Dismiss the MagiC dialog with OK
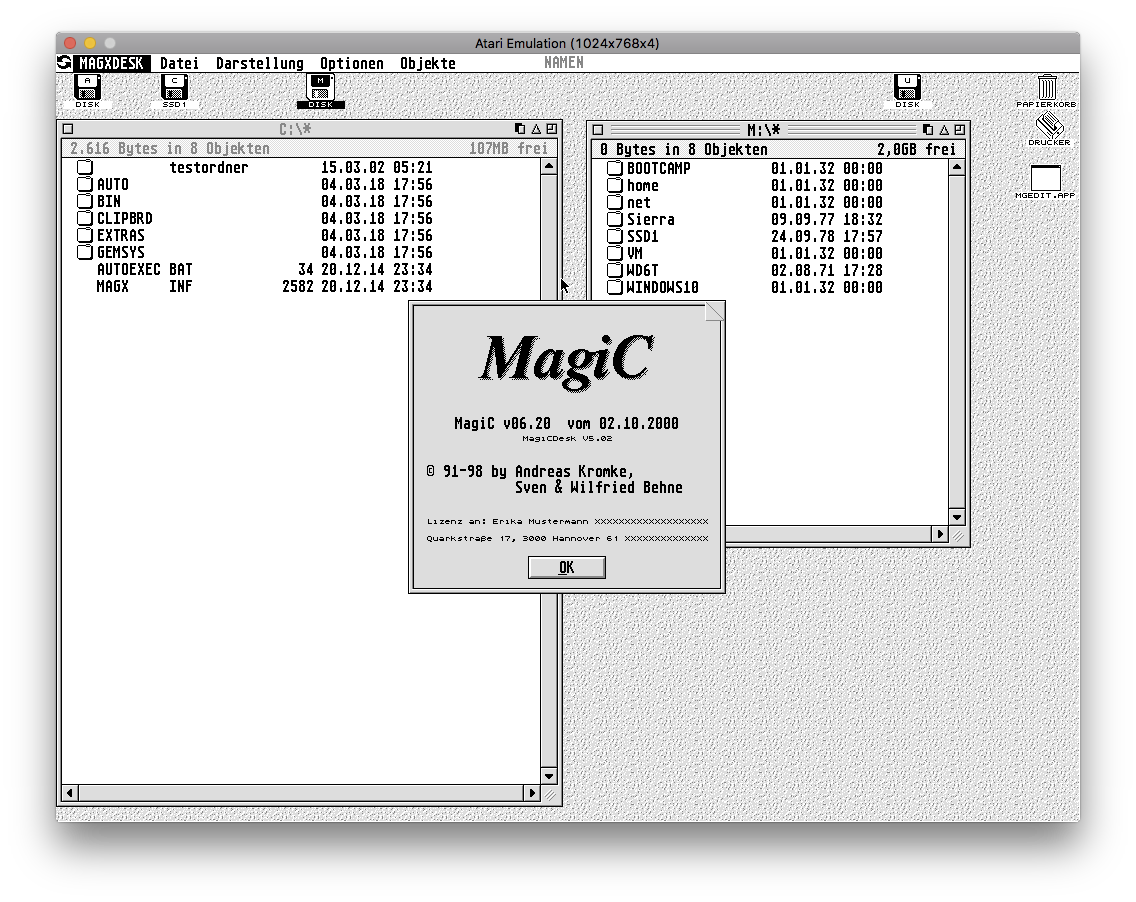This screenshot has height=902, width=1136. 566,567
